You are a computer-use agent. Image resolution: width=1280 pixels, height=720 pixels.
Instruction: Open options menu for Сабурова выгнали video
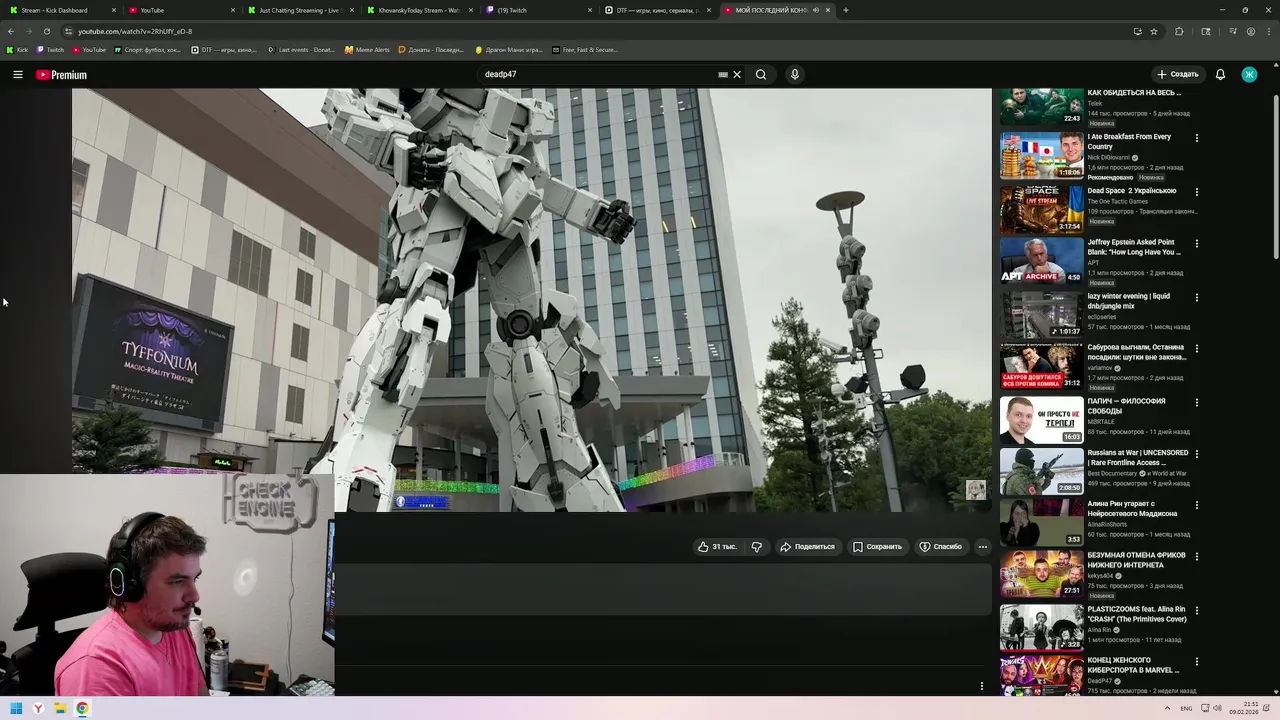[x=1197, y=349]
